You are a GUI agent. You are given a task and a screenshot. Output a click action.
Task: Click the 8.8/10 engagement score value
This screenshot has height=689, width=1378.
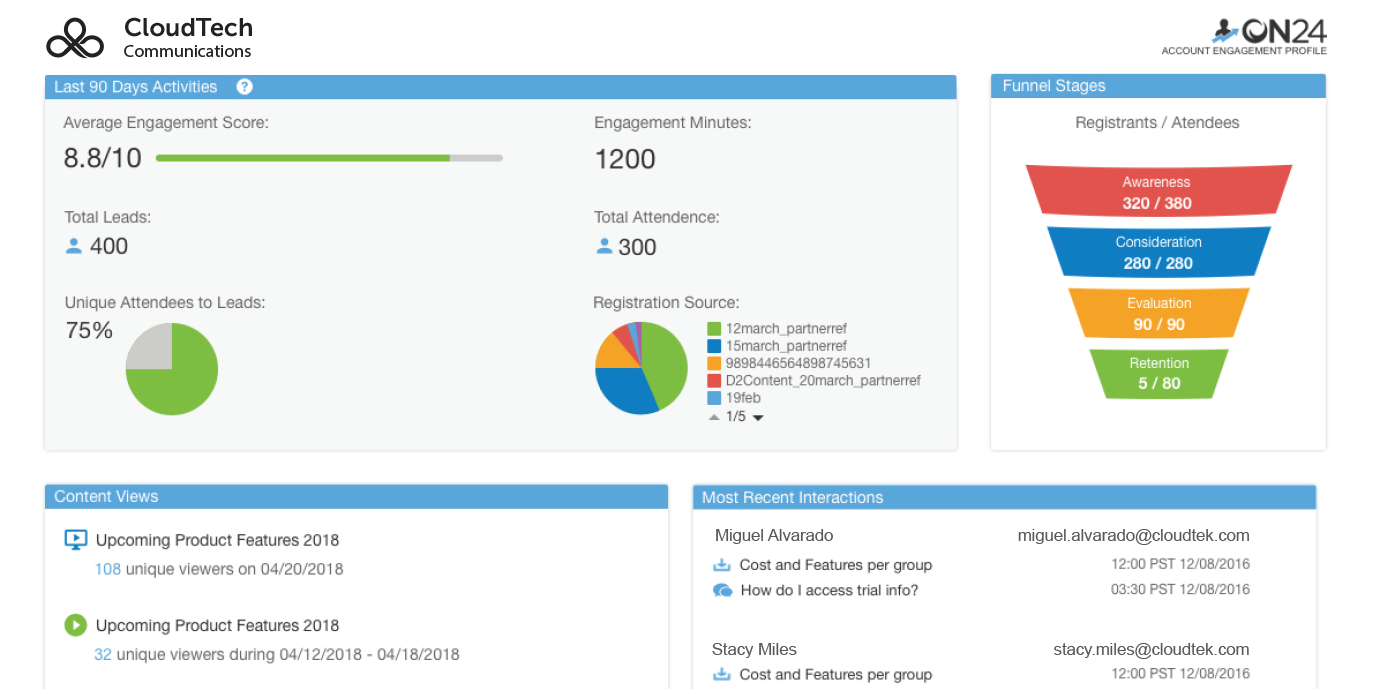coord(103,158)
